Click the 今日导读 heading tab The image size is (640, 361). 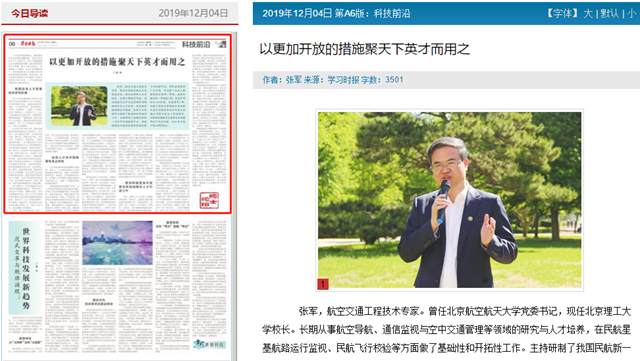pyautogui.click(x=29, y=13)
